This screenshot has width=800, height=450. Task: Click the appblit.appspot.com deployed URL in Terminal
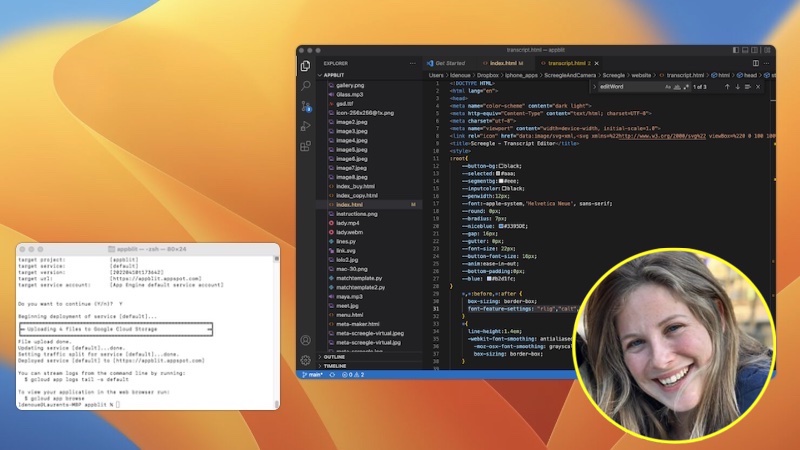pos(159,360)
